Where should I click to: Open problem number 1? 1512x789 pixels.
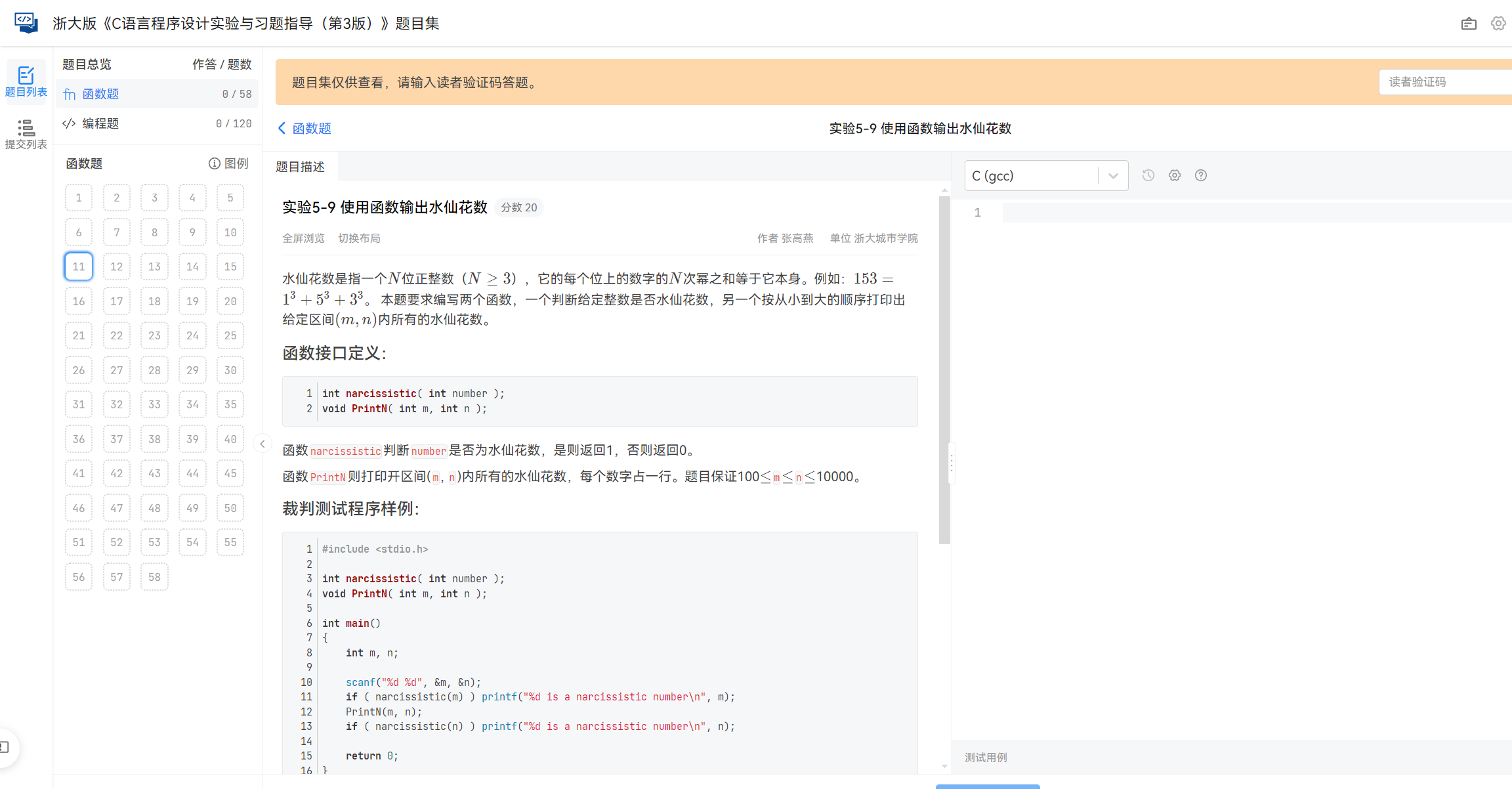click(x=79, y=198)
